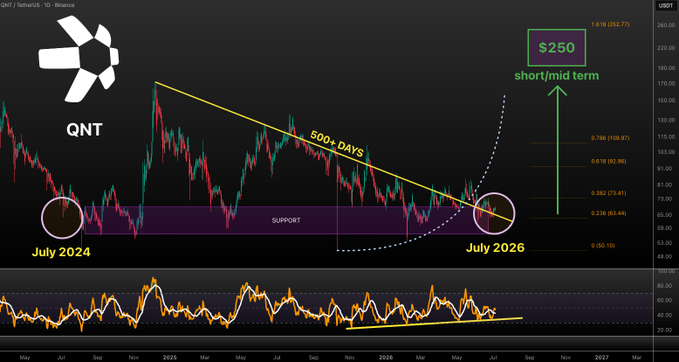Click the 60.00 RSI scale label

(666, 300)
